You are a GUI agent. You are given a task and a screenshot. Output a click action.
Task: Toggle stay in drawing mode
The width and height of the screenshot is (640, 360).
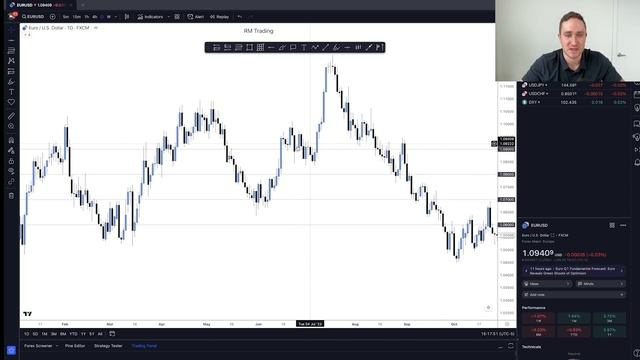coord(11,151)
